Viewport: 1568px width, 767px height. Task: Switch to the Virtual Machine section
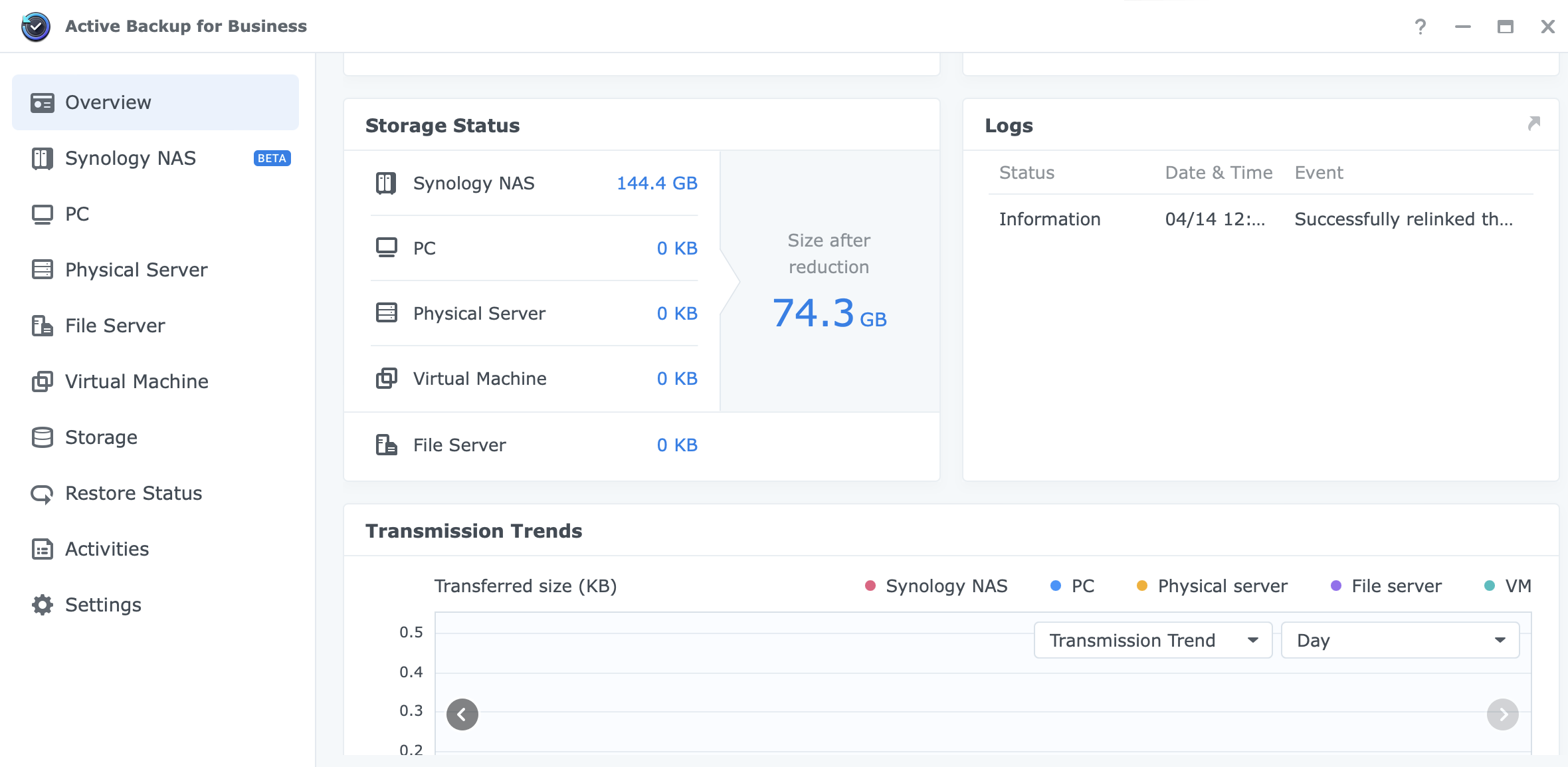click(x=155, y=382)
